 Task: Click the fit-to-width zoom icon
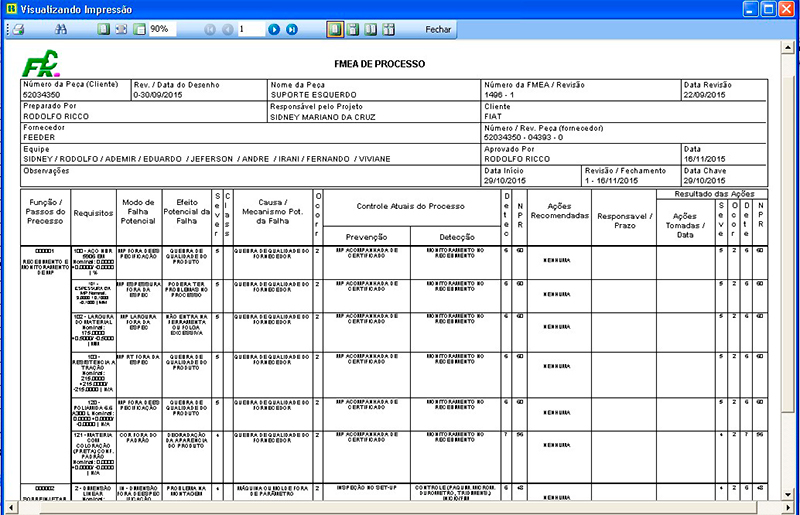[x=121, y=30]
